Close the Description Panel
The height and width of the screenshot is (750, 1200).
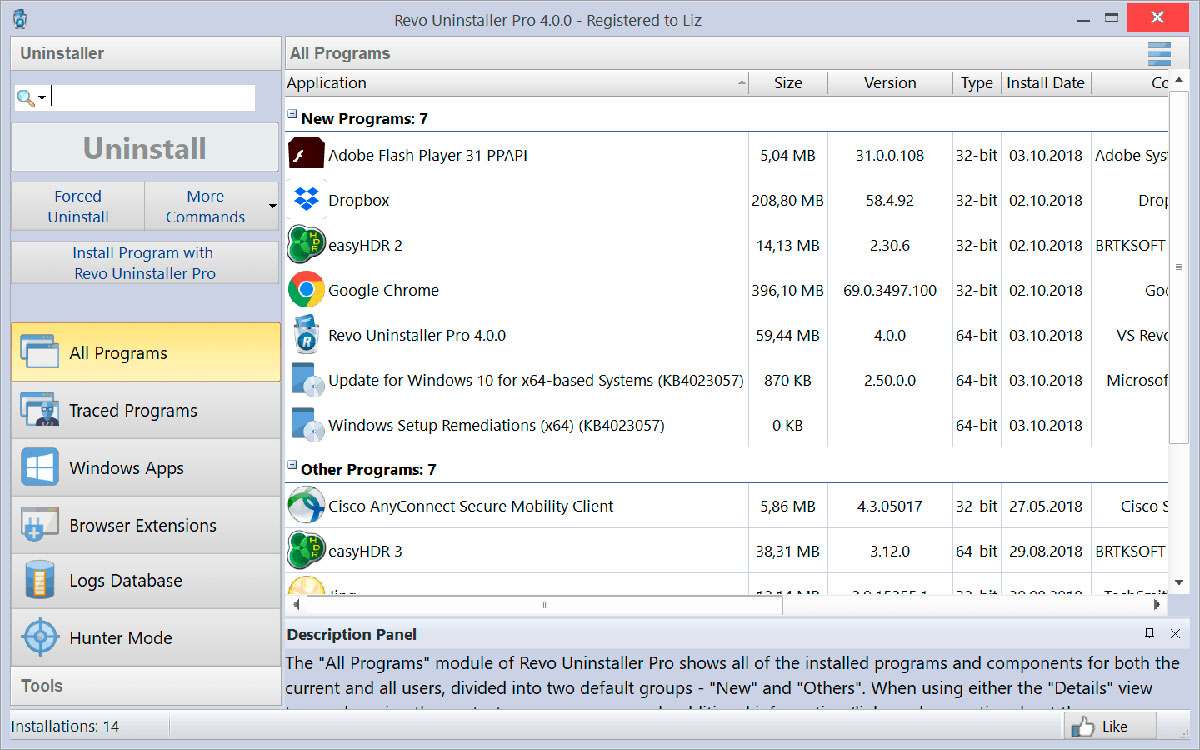click(1175, 633)
